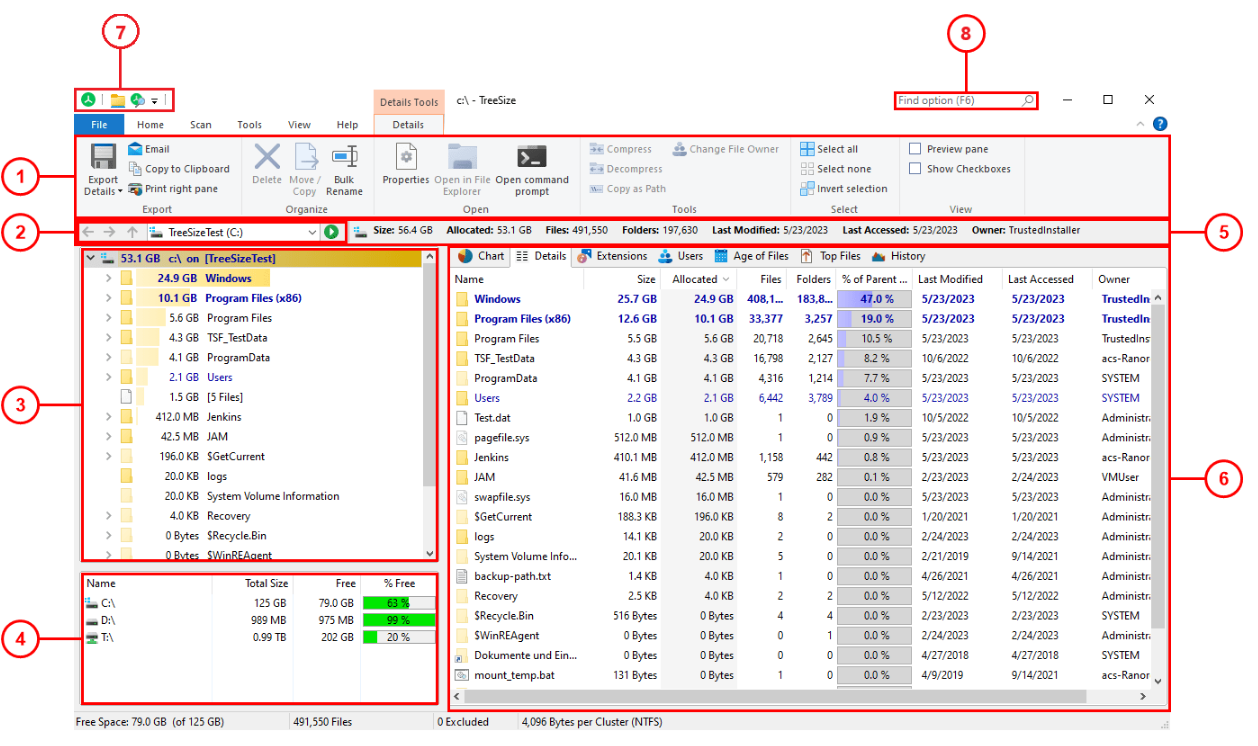Click the back navigation arrow
This screenshot has width=1258, height=746.
click(x=88, y=232)
